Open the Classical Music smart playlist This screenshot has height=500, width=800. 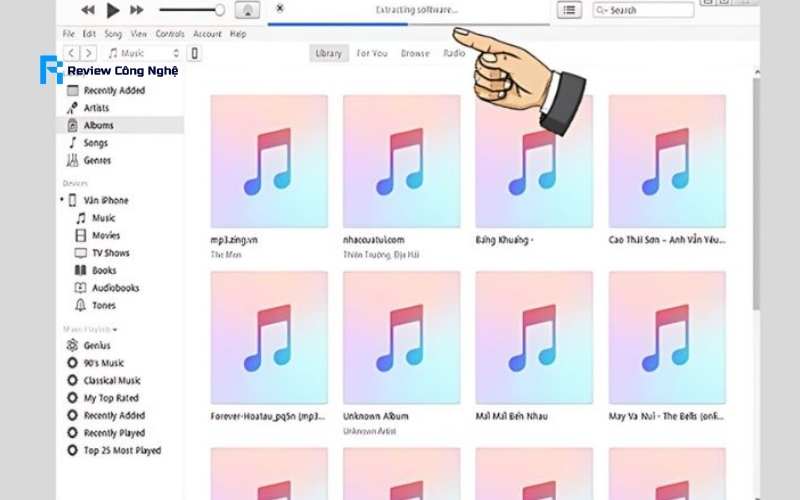point(112,380)
